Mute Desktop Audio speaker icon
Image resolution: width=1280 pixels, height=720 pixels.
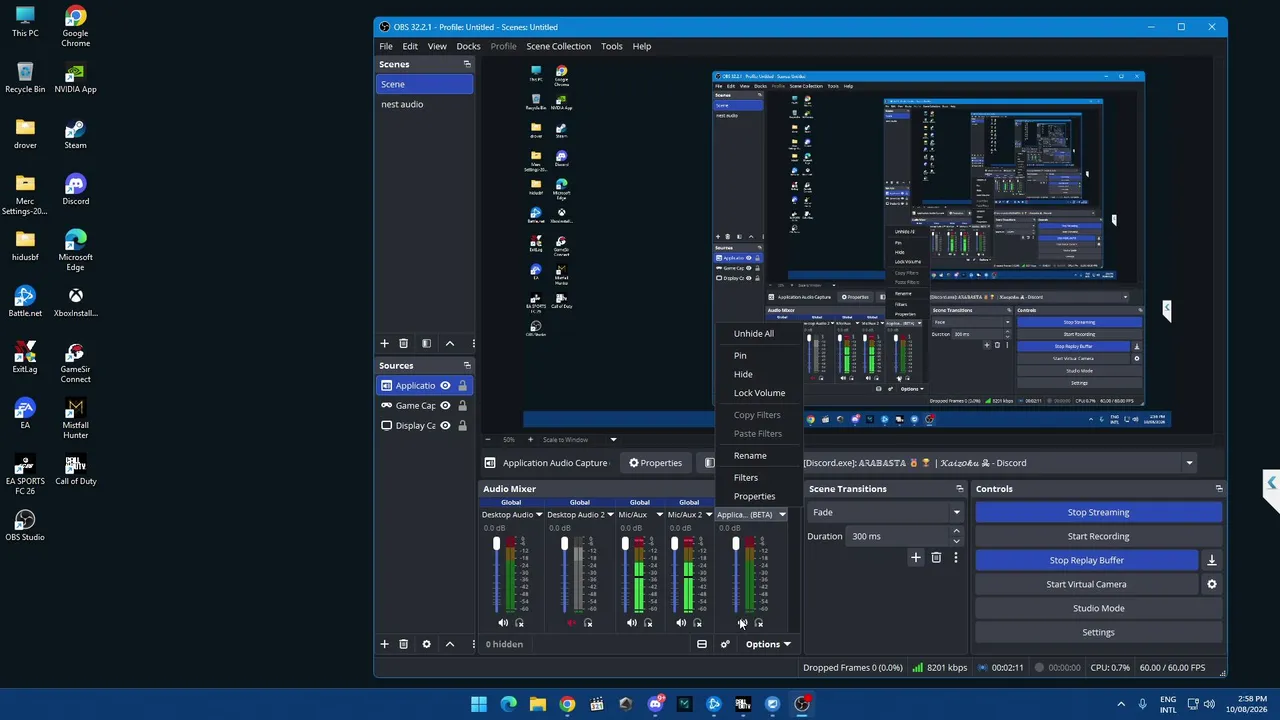click(x=503, y=623)
